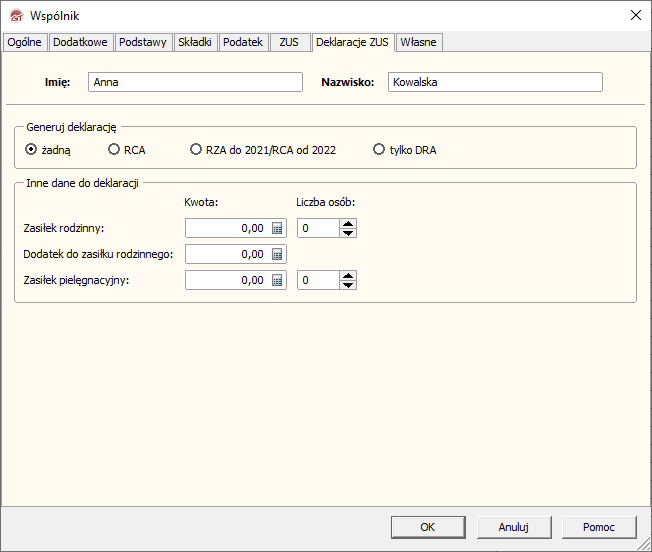Confirm with the OK button
Viewport: 652px width, 552px height.
428,527
